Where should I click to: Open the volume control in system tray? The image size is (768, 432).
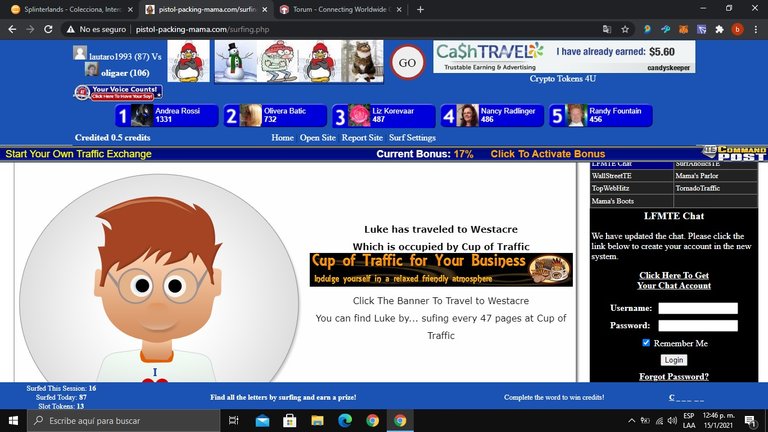(x=672, y=420)
